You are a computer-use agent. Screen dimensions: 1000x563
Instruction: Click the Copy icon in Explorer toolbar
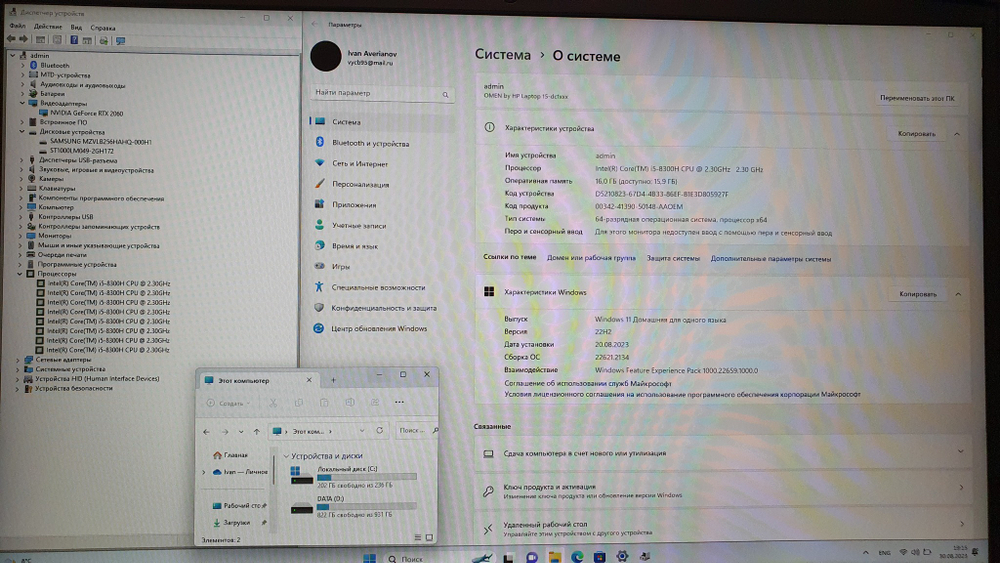[298, 402]
